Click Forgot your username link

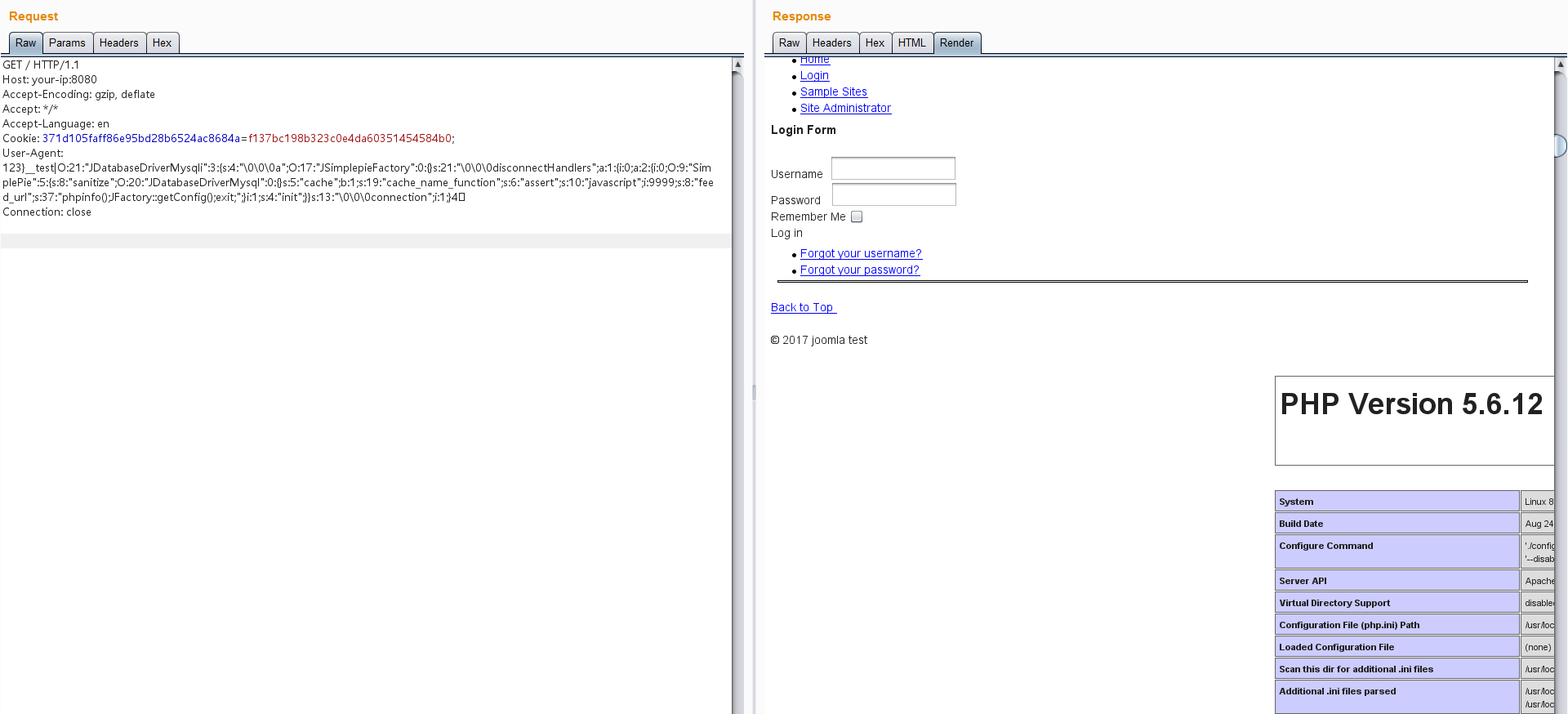point(861,254)
